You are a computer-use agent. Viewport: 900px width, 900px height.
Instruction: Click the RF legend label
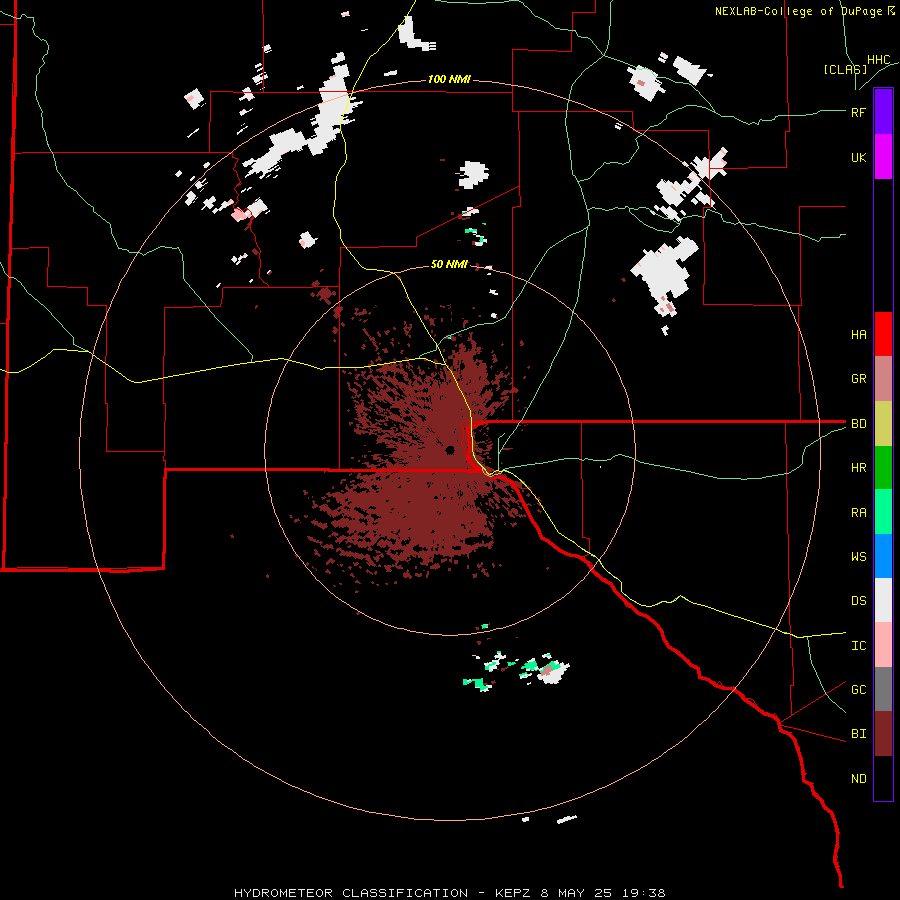(x=858, y=112)
